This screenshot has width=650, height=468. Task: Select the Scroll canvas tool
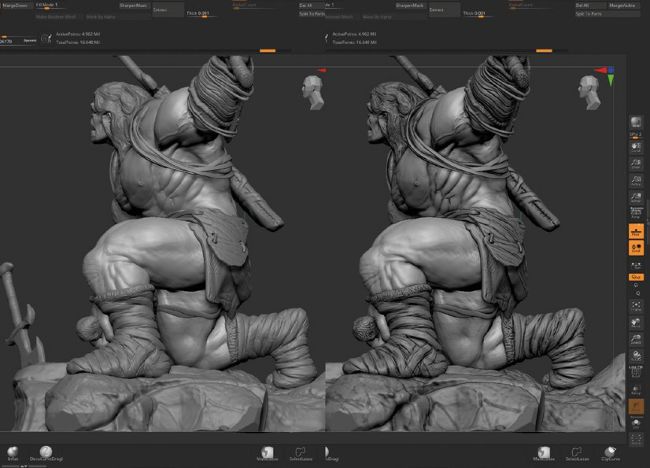click(636, 149)
